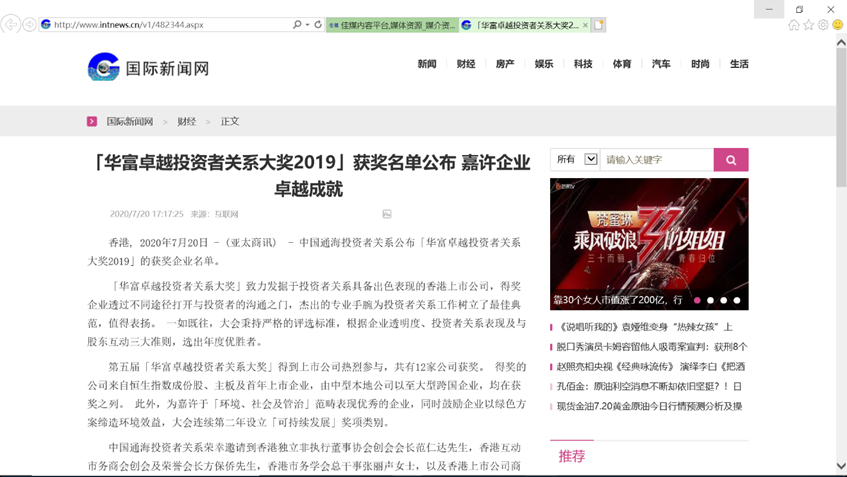
Task: Click the scrollbar up arrow
Action: coord(841,42)
